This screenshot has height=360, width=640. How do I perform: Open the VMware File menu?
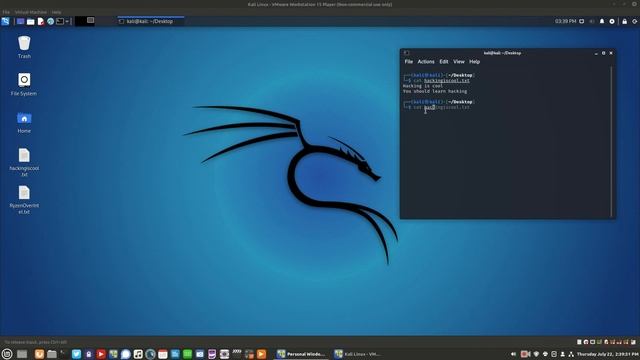tap(6, 12)
